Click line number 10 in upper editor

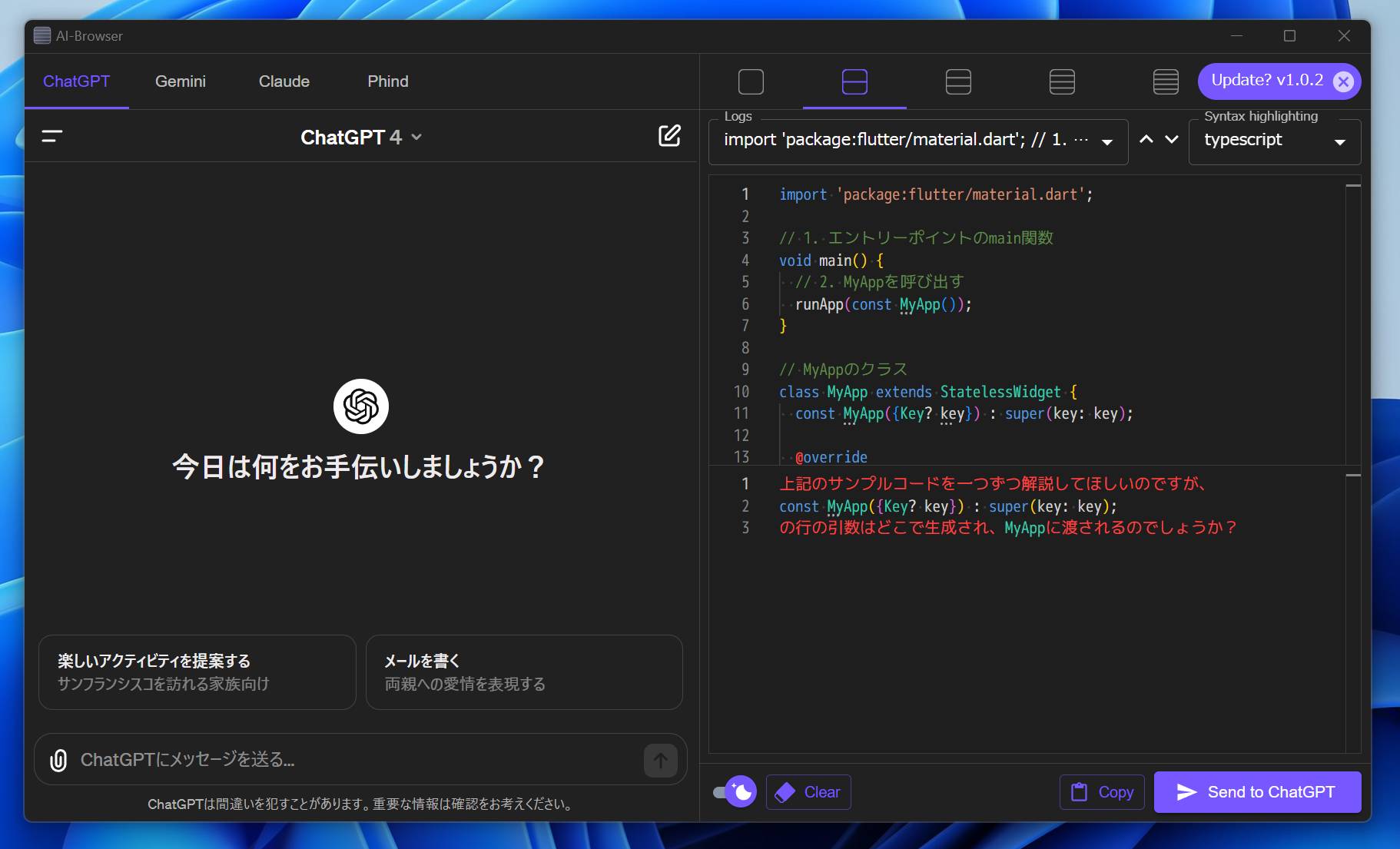pos(741,392)
